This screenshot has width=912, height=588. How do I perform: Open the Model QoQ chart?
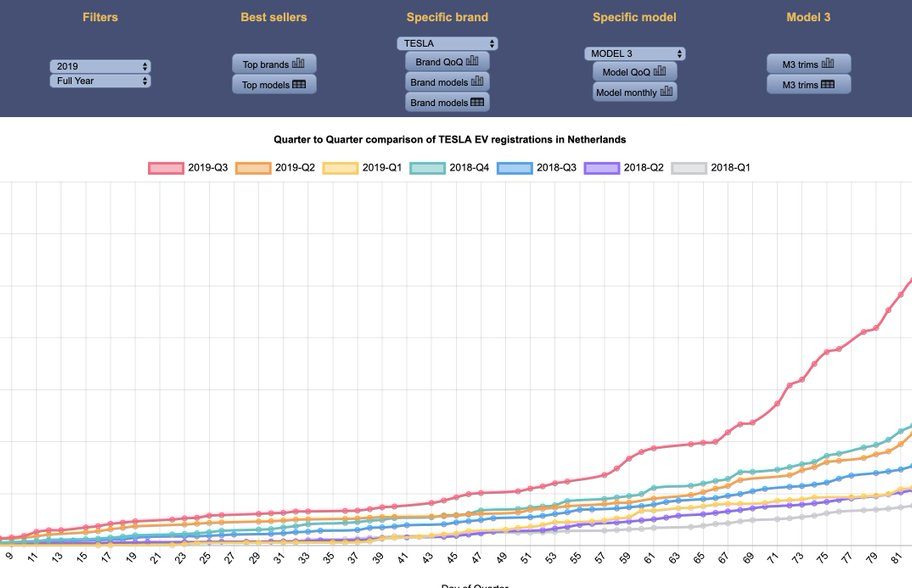coord(635,72)
